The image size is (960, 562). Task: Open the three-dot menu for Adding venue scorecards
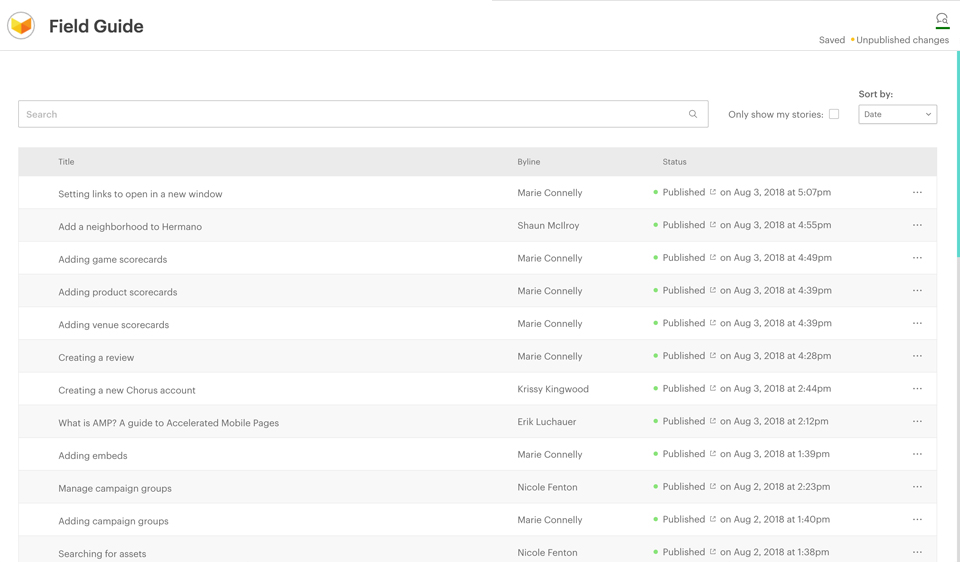(x=917, y=323)
